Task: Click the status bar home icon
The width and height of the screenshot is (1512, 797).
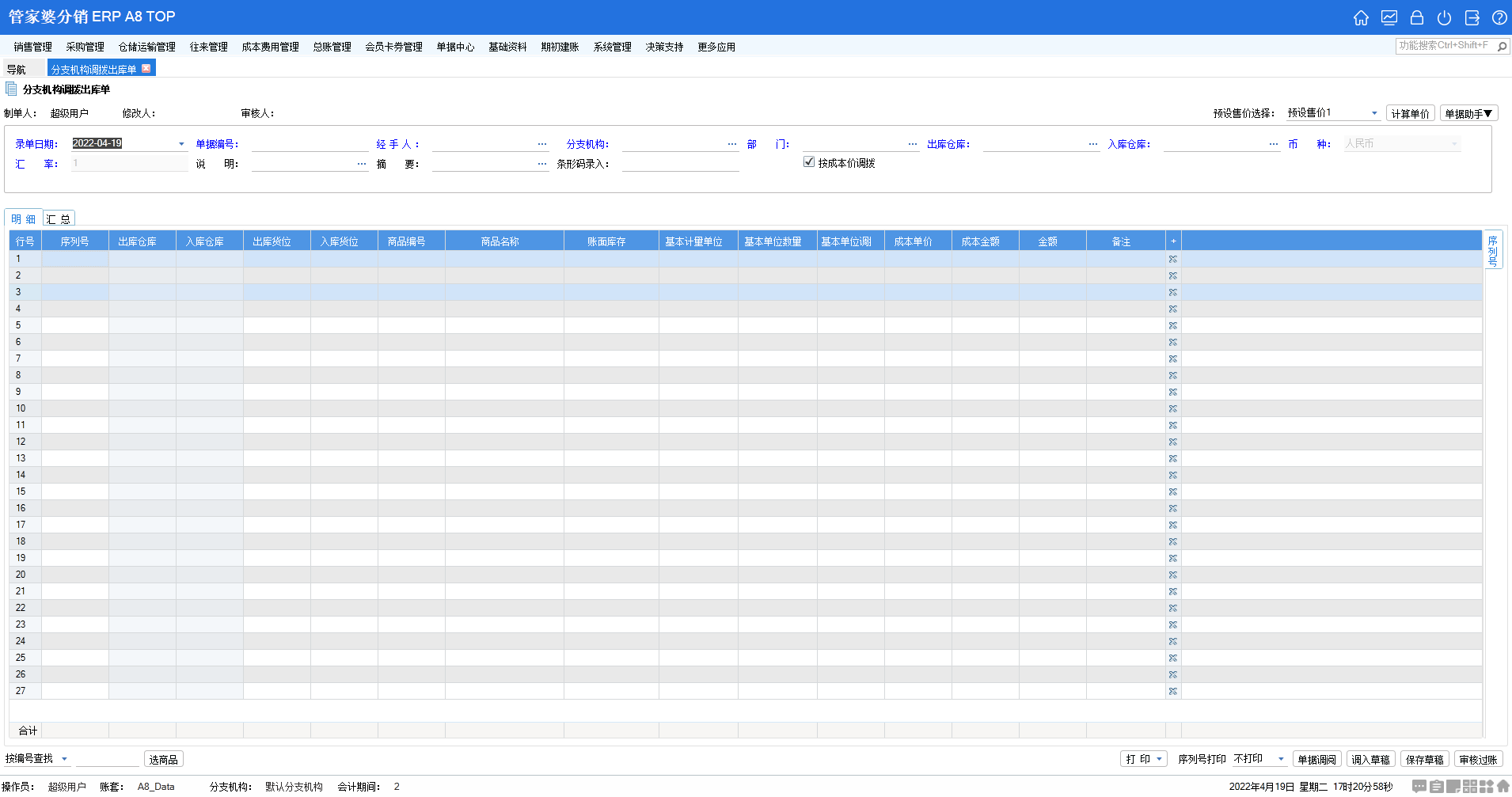Action: tap(1503, 786)
